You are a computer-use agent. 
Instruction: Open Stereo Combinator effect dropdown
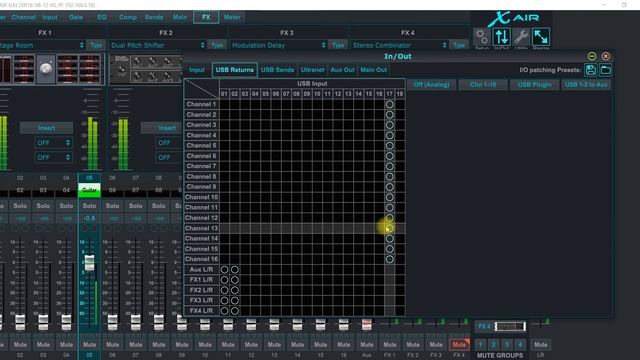click(x=399, y=45)
